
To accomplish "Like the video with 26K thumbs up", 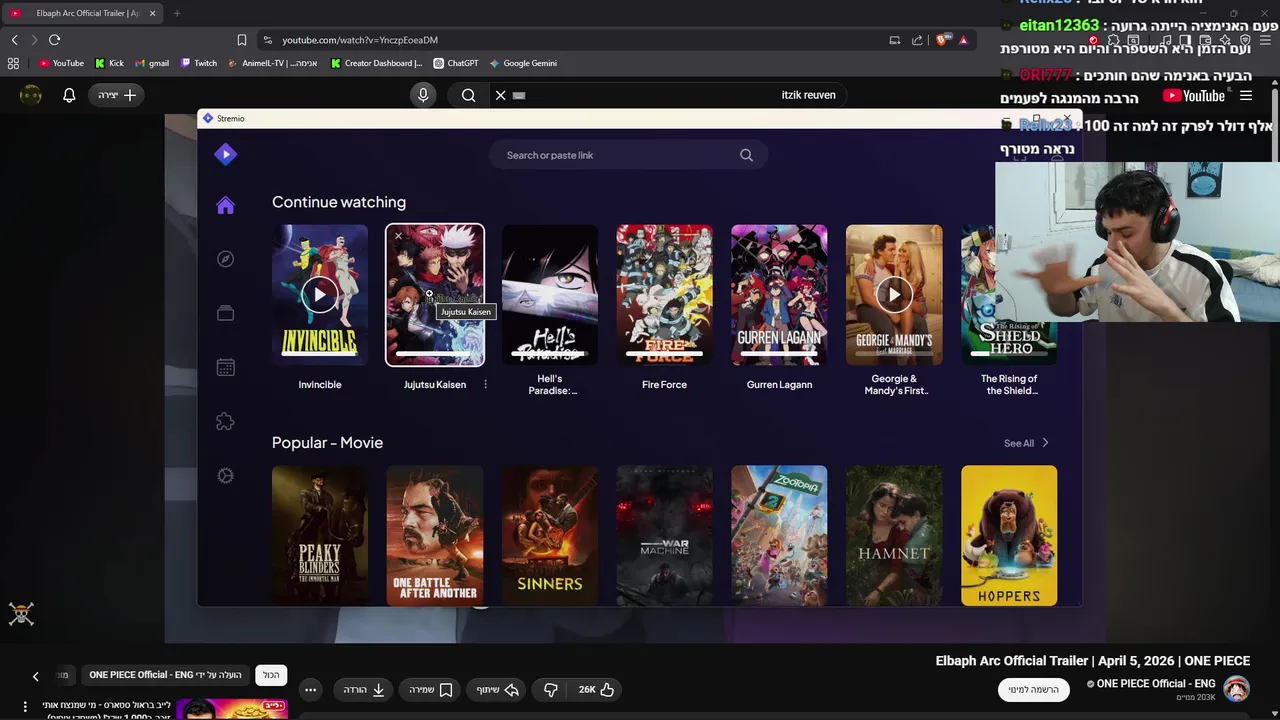I will coord(595,689).
